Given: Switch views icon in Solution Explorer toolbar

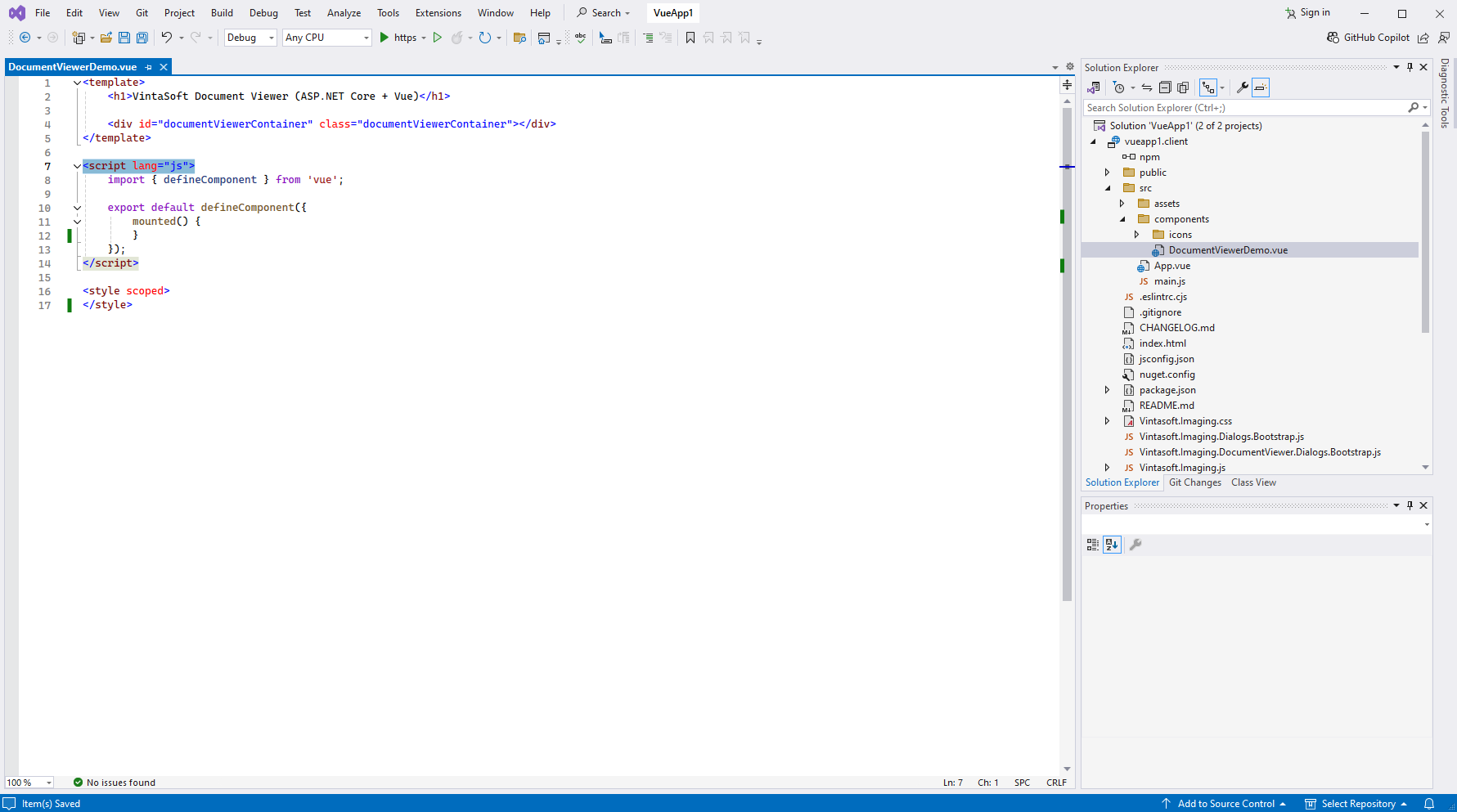Looking at the screenshot, I should [1093, 87].
